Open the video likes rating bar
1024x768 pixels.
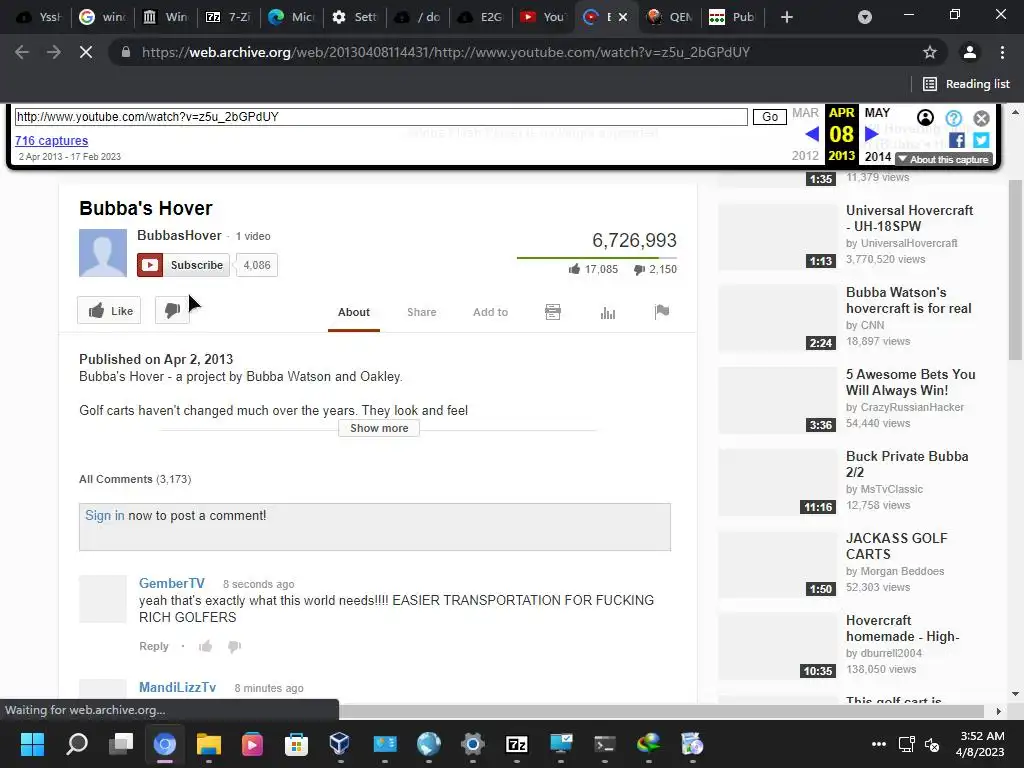(x=597, y=258)
